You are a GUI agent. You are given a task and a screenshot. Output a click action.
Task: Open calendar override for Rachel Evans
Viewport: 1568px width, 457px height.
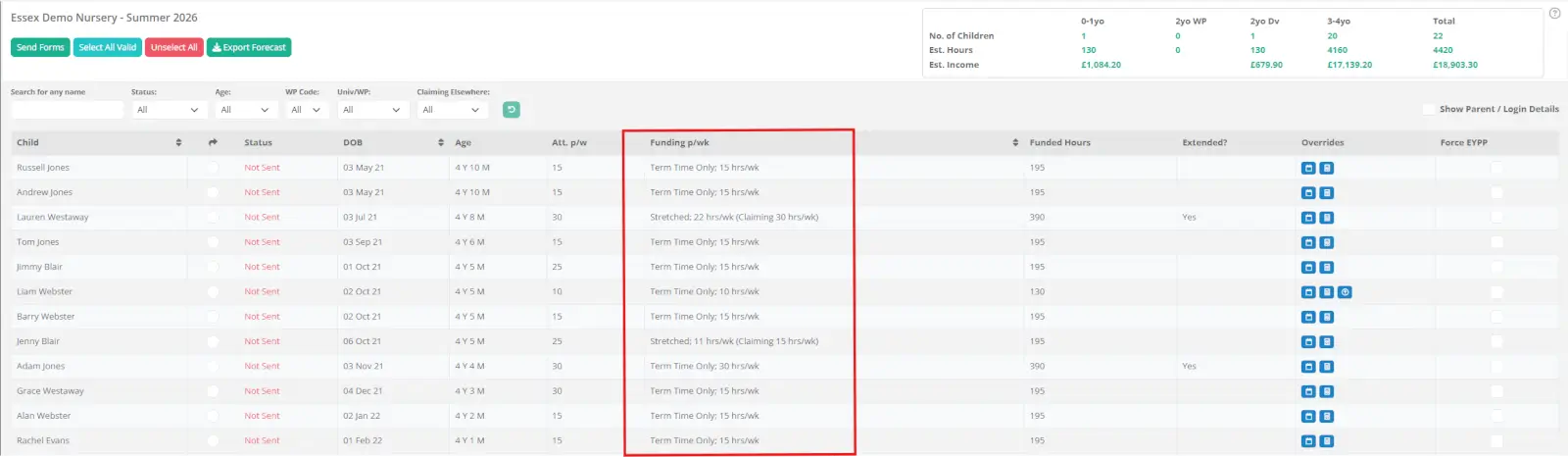[x=1307, y=441]
